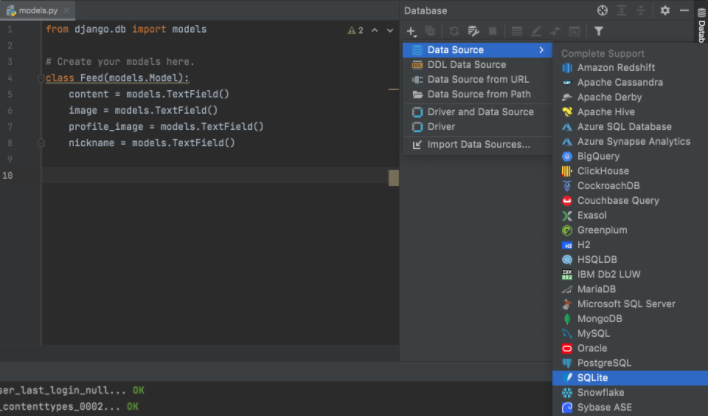Select Oracle data source
This screenshot has height=416, width=708.
(630, 348)
